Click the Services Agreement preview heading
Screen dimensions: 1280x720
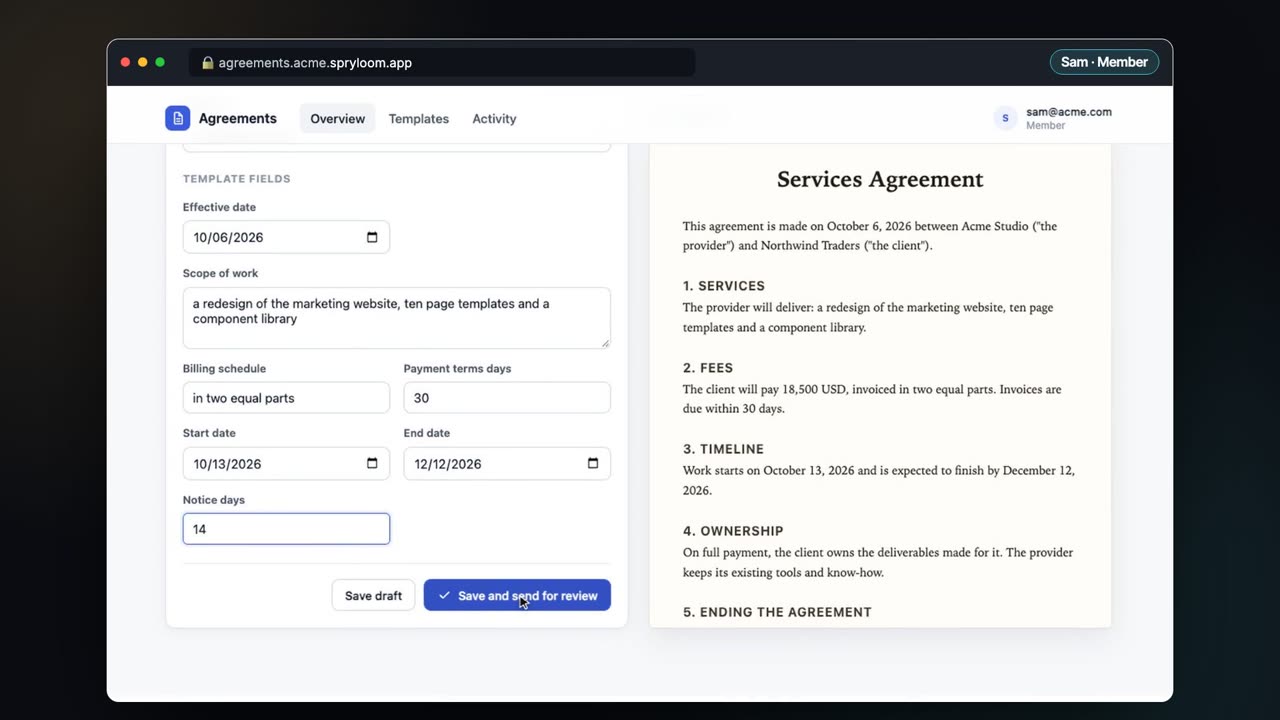point(880,179)
